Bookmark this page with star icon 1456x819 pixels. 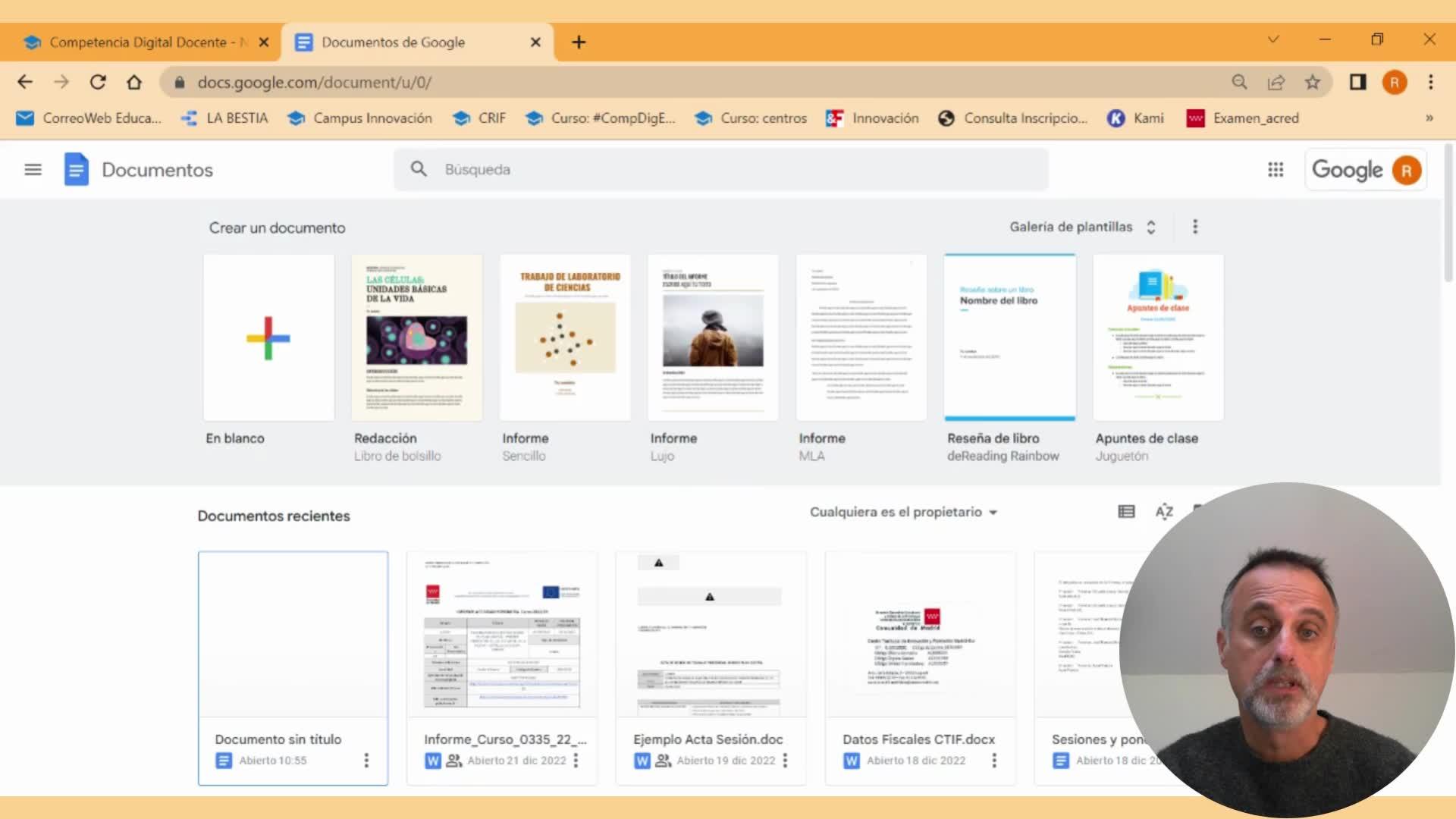[1313, 82]
